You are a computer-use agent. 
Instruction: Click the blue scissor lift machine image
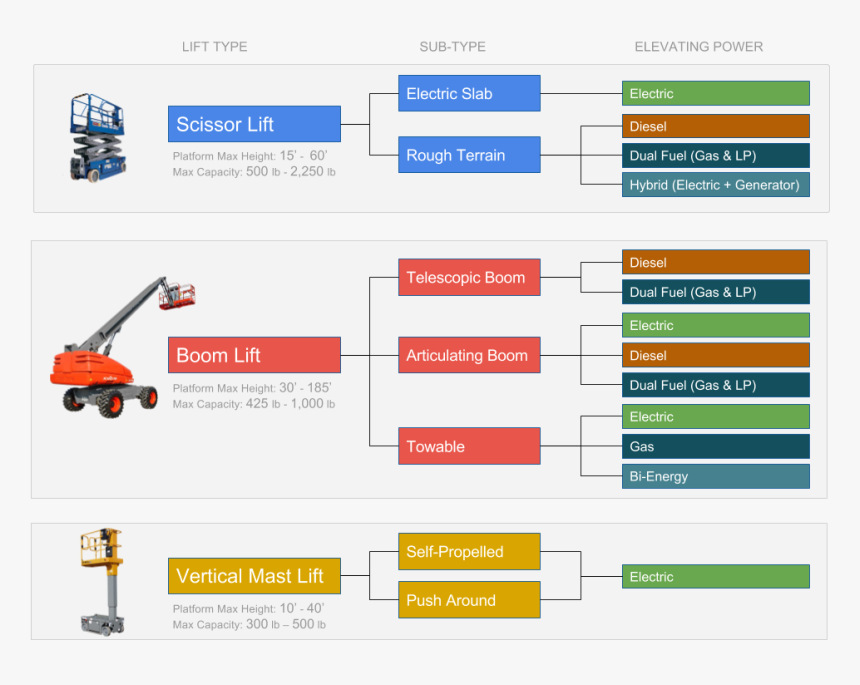(90, 137)
